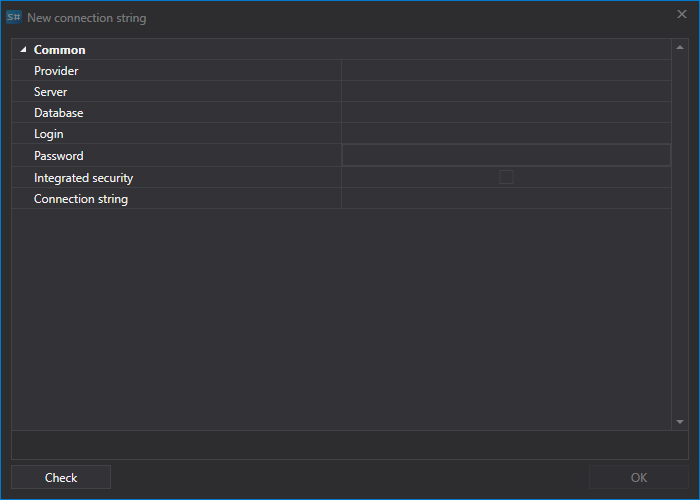Select the Password property label
The image size is (700, 500).
point(58,155)
